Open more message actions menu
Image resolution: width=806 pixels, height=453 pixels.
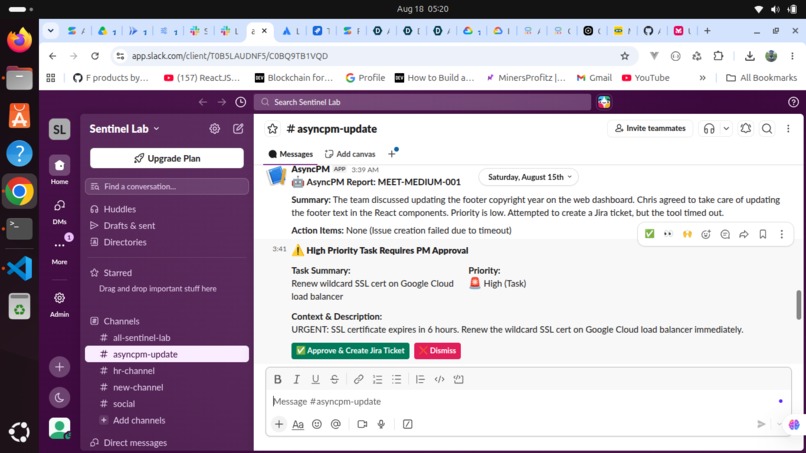782,234
